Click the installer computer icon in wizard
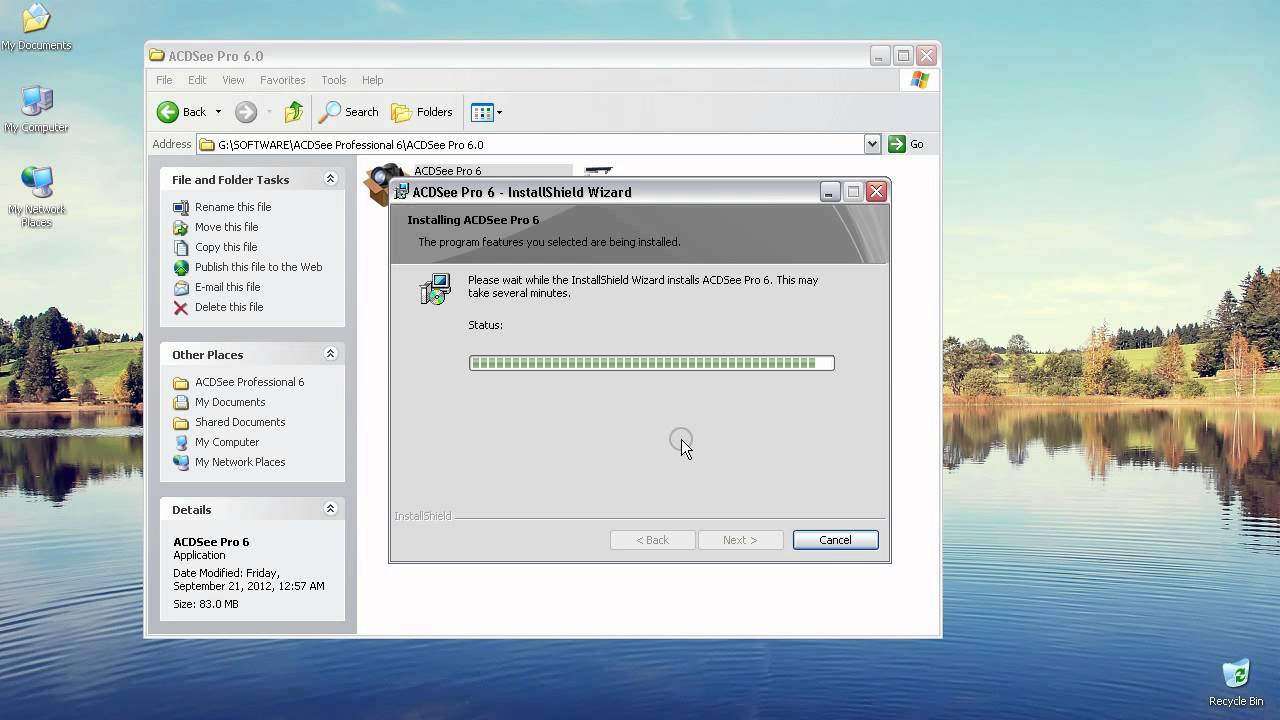 click(x=435, y=288)
